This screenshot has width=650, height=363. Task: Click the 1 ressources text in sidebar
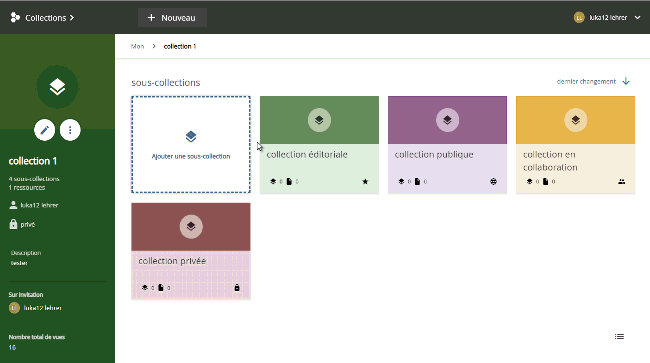27,188
